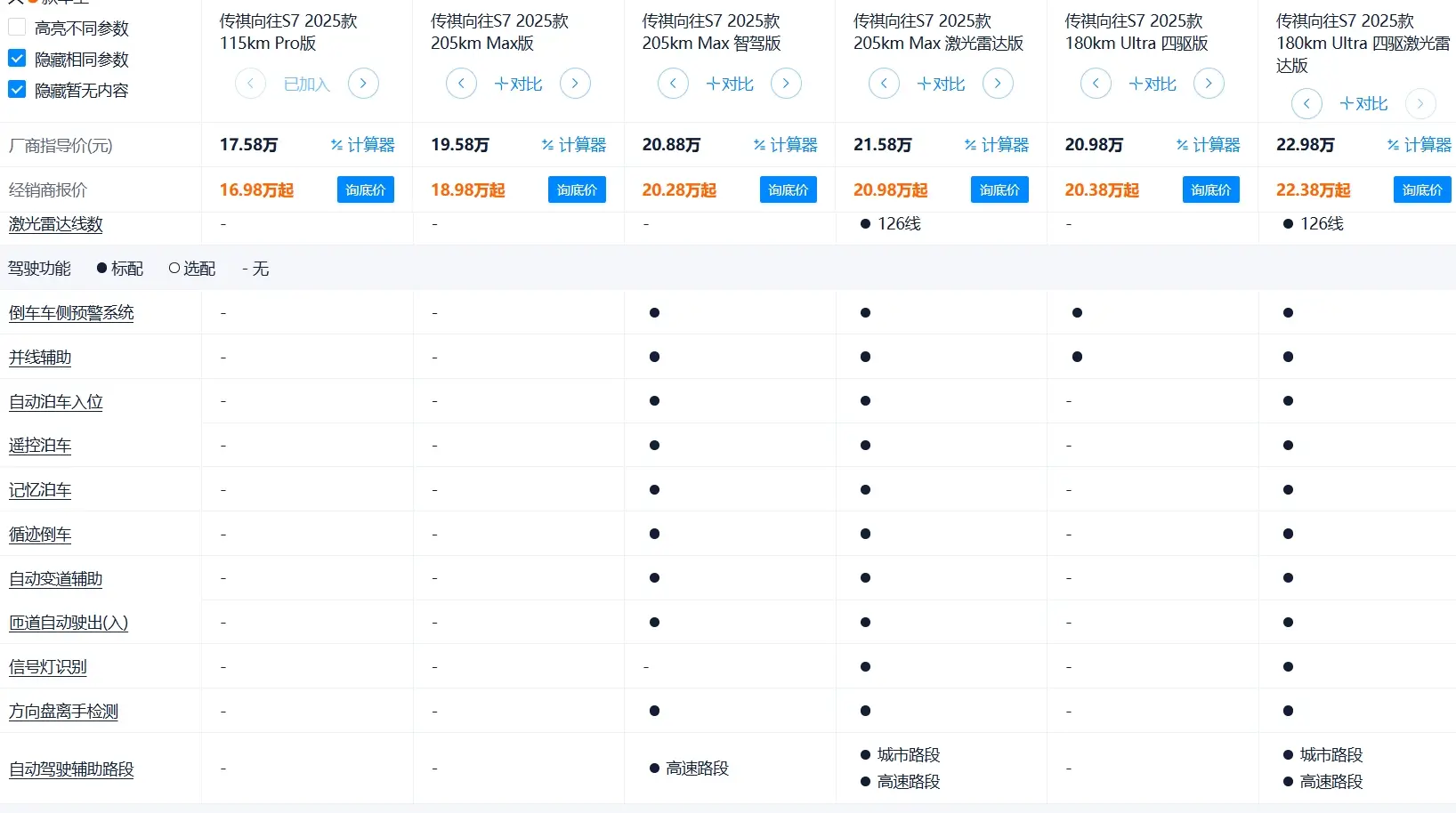Add 205km Max版 to comparison

point(518,84)
